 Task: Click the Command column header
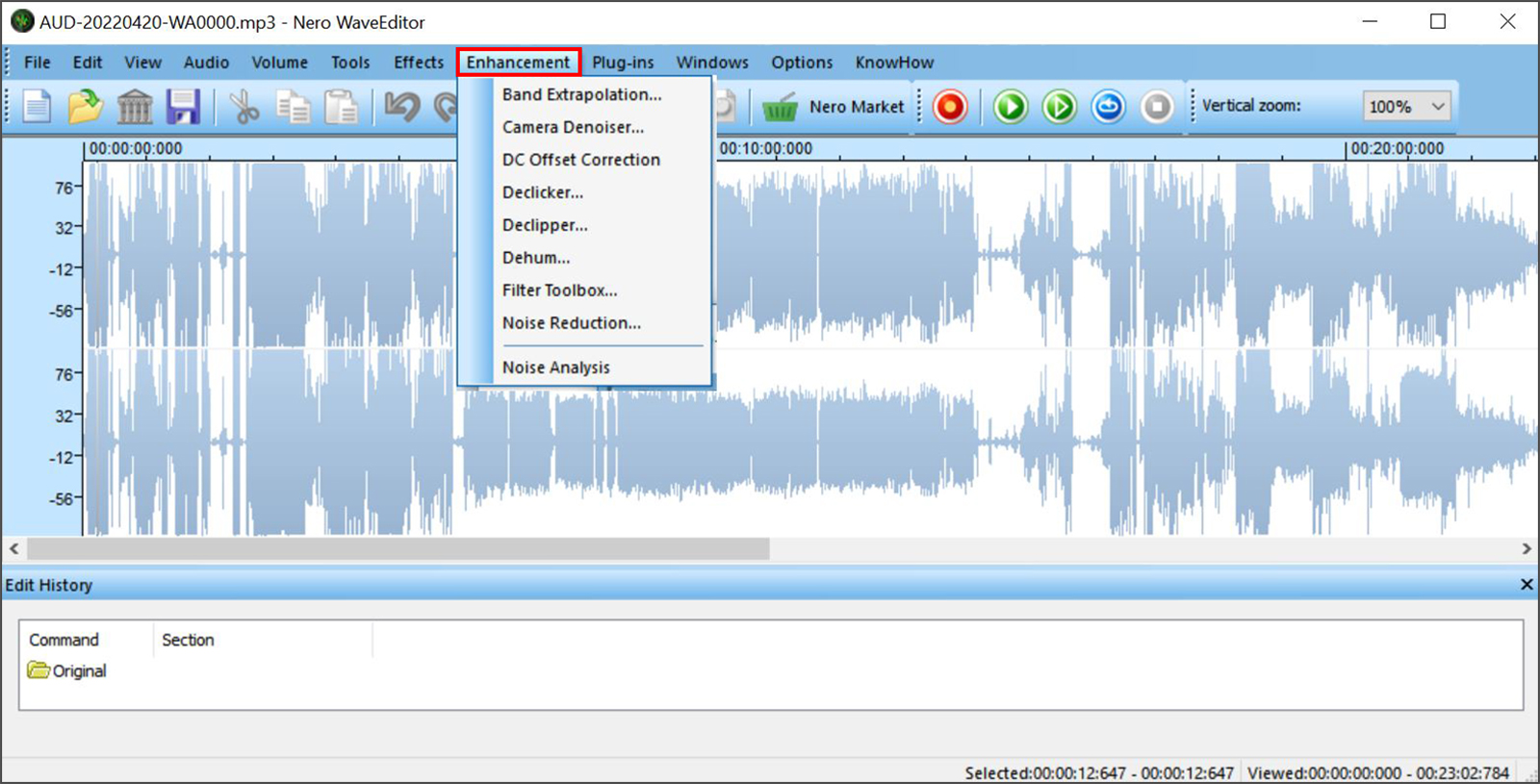pyautogui.click(x=64, y=640)
